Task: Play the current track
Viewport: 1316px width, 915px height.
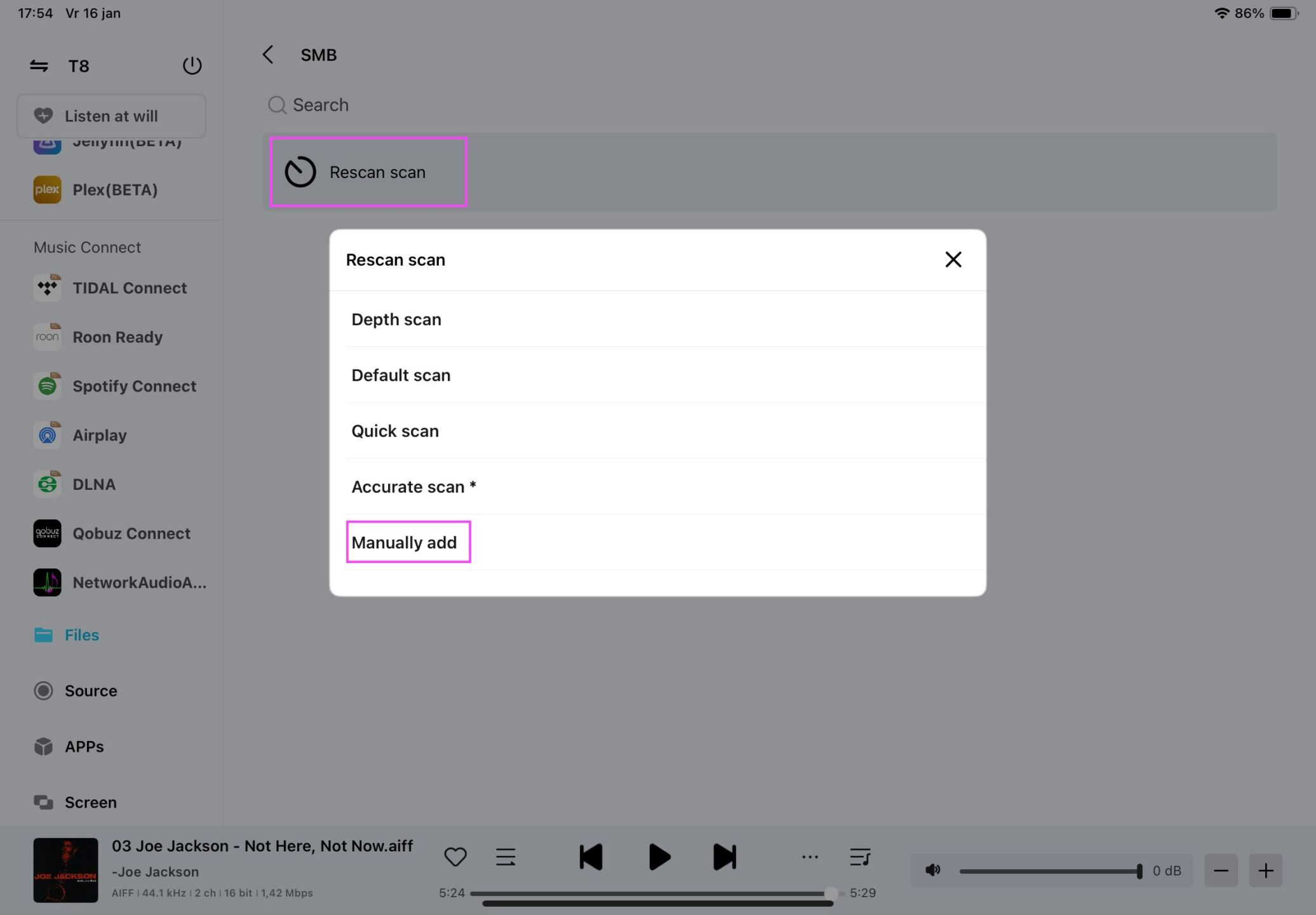Action: pos(659,857)
